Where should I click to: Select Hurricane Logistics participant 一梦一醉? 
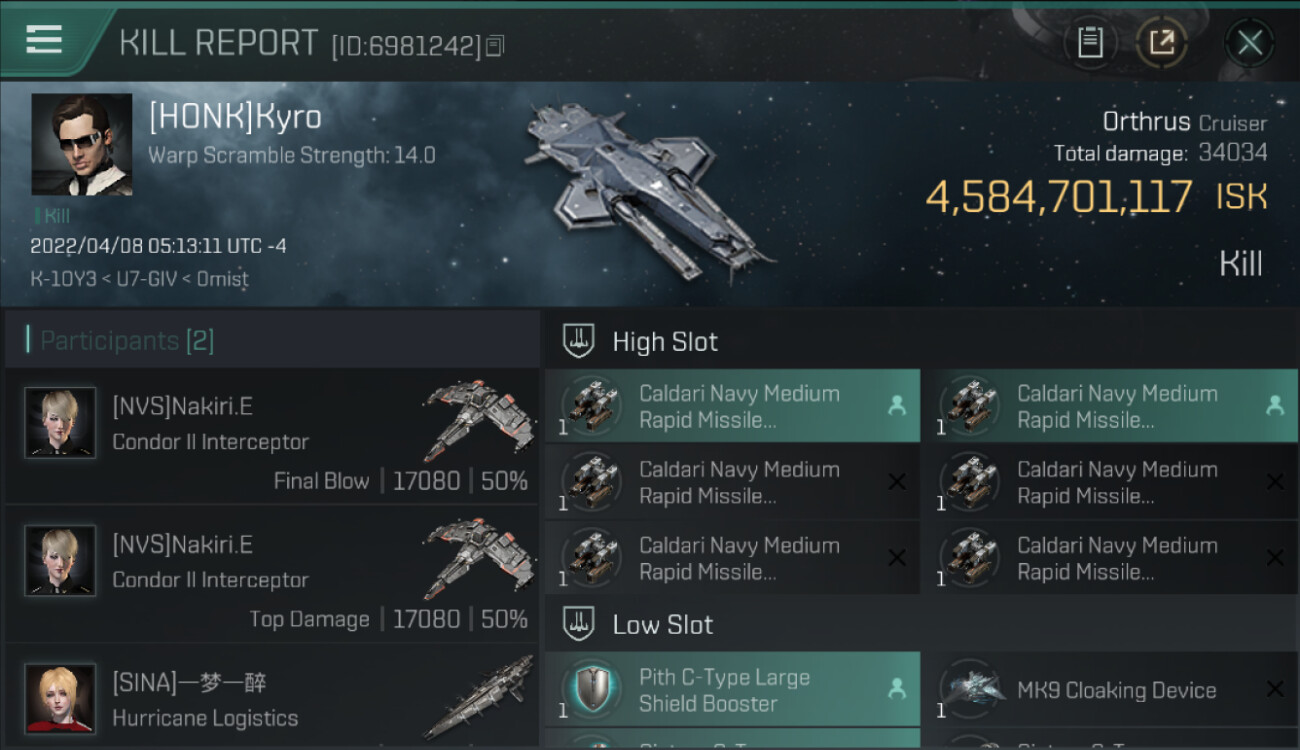pos(272,700)
